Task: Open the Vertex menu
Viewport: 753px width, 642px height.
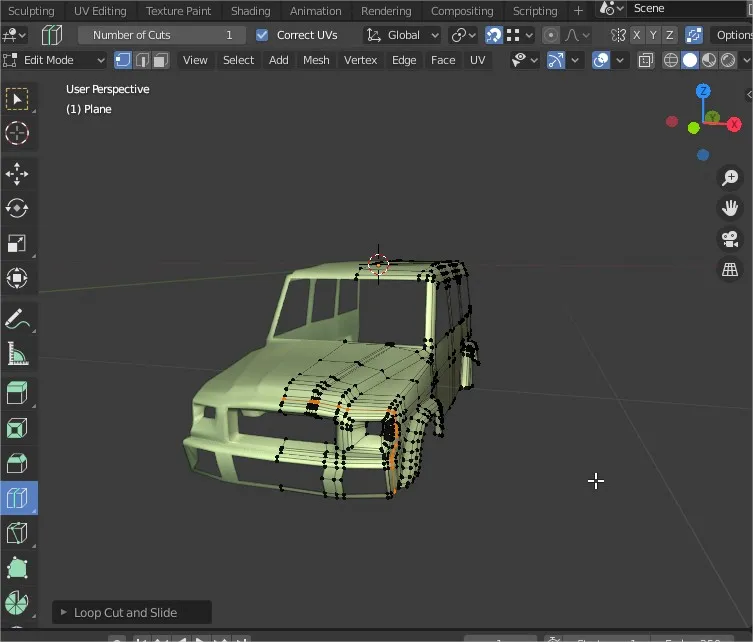Action: coord(360,61)
